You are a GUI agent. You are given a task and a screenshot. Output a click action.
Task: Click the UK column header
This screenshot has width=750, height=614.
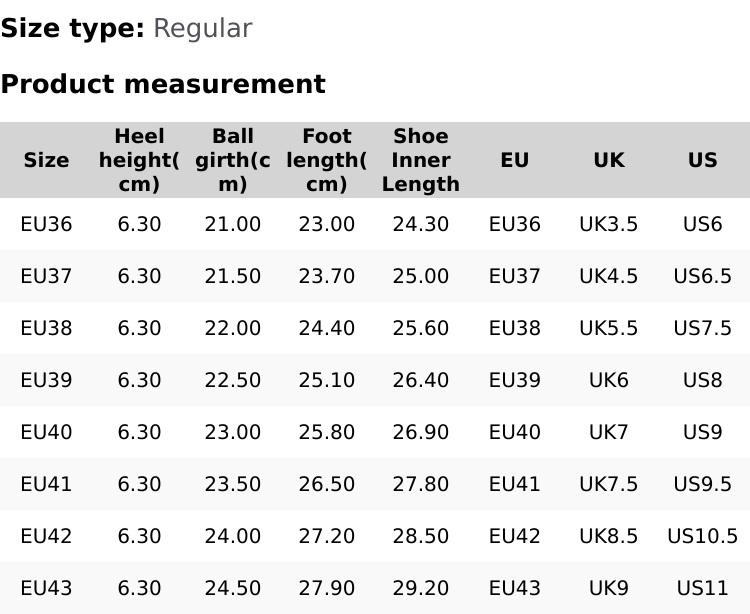click(608, 160)
